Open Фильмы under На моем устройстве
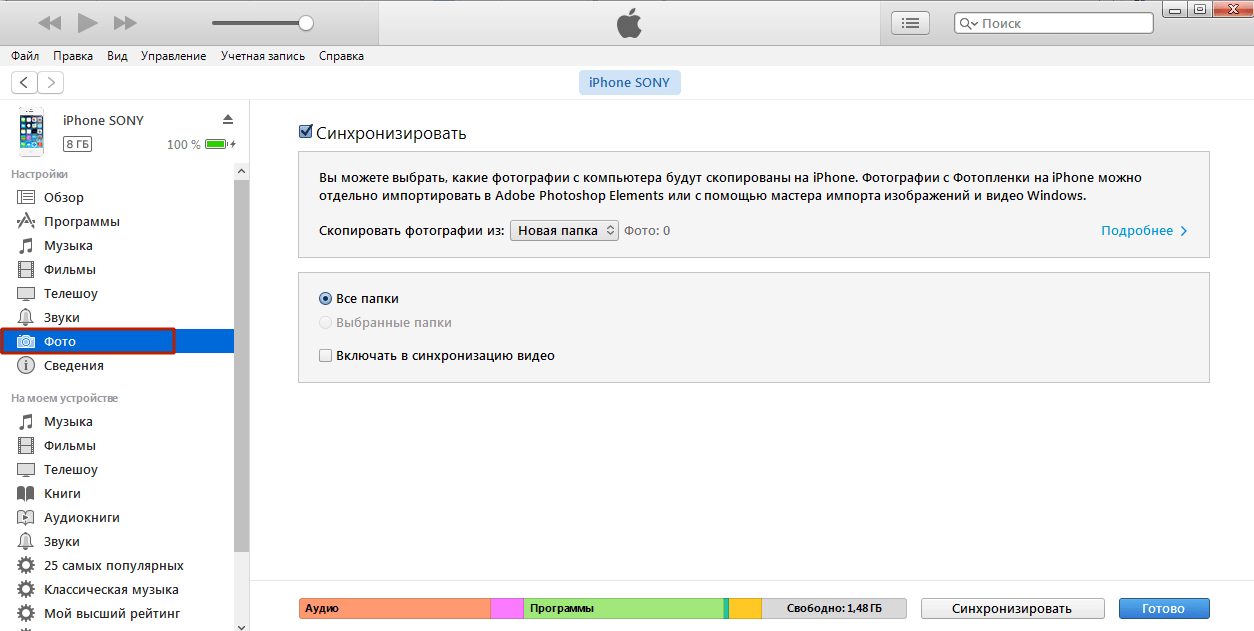Viewport: 1254px width, 631px height. [117, 445]
